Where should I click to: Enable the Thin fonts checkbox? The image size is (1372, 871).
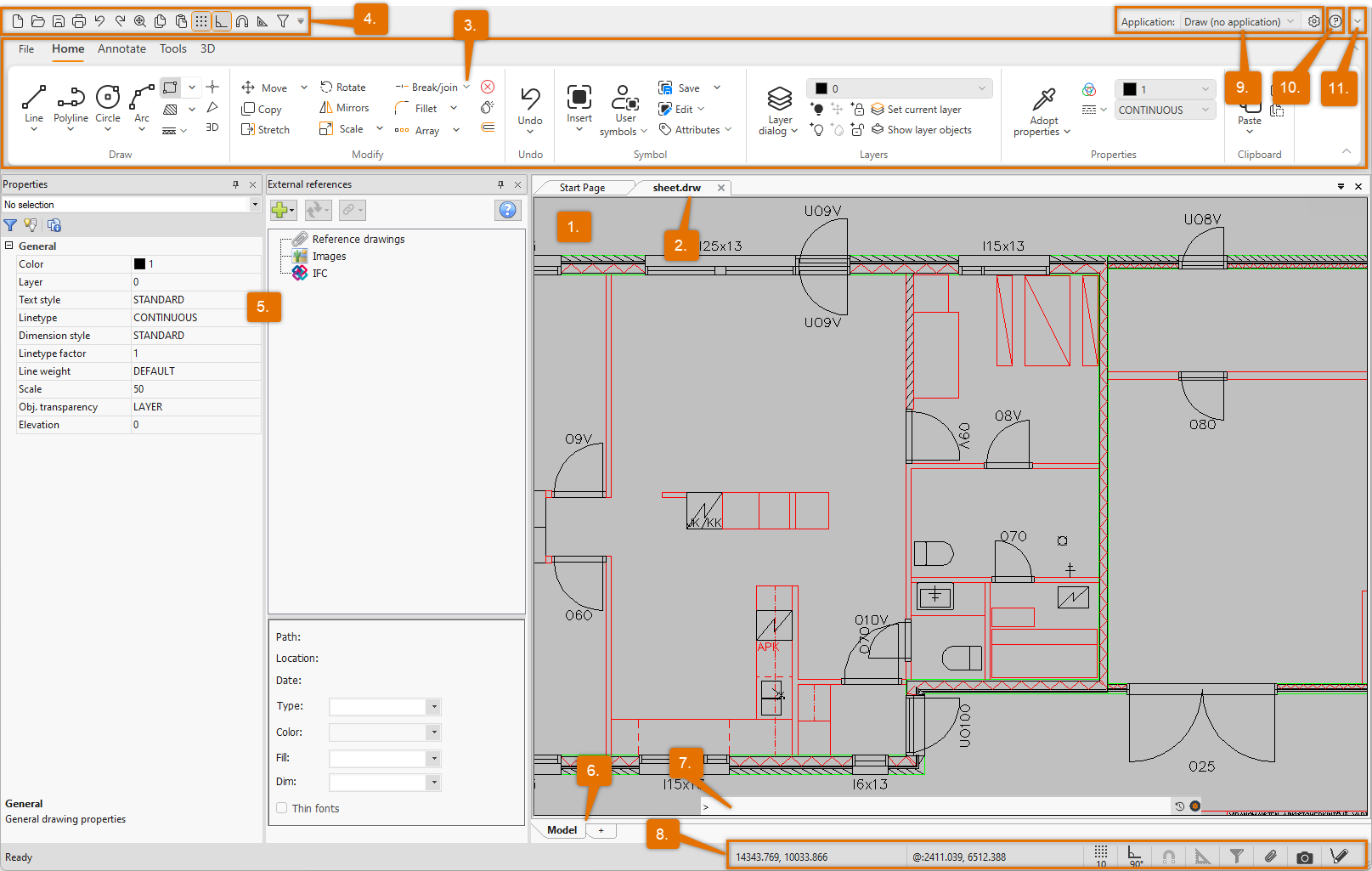click(x=282, y=808)
